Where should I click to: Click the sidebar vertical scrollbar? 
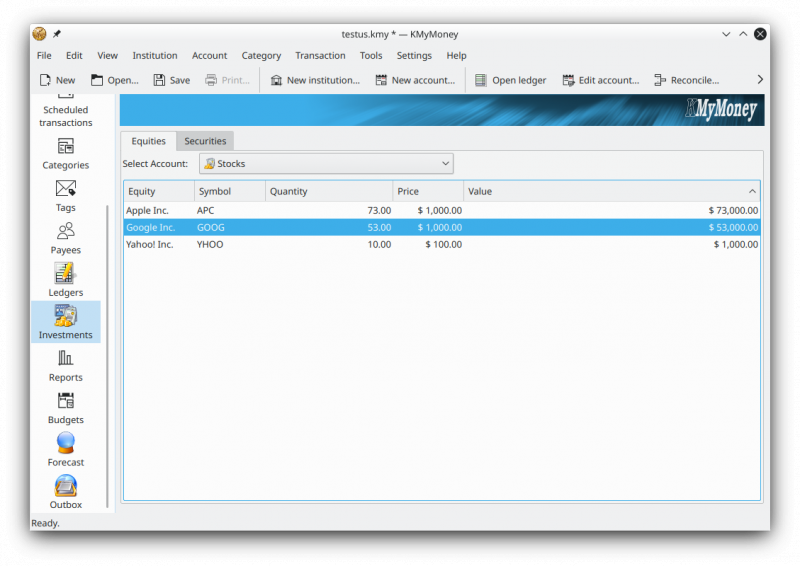(107, 357)
